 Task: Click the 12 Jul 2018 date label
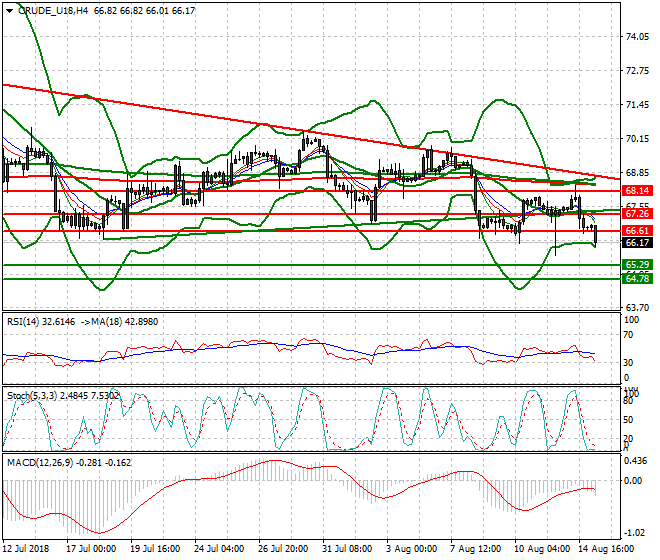point(26,549)
